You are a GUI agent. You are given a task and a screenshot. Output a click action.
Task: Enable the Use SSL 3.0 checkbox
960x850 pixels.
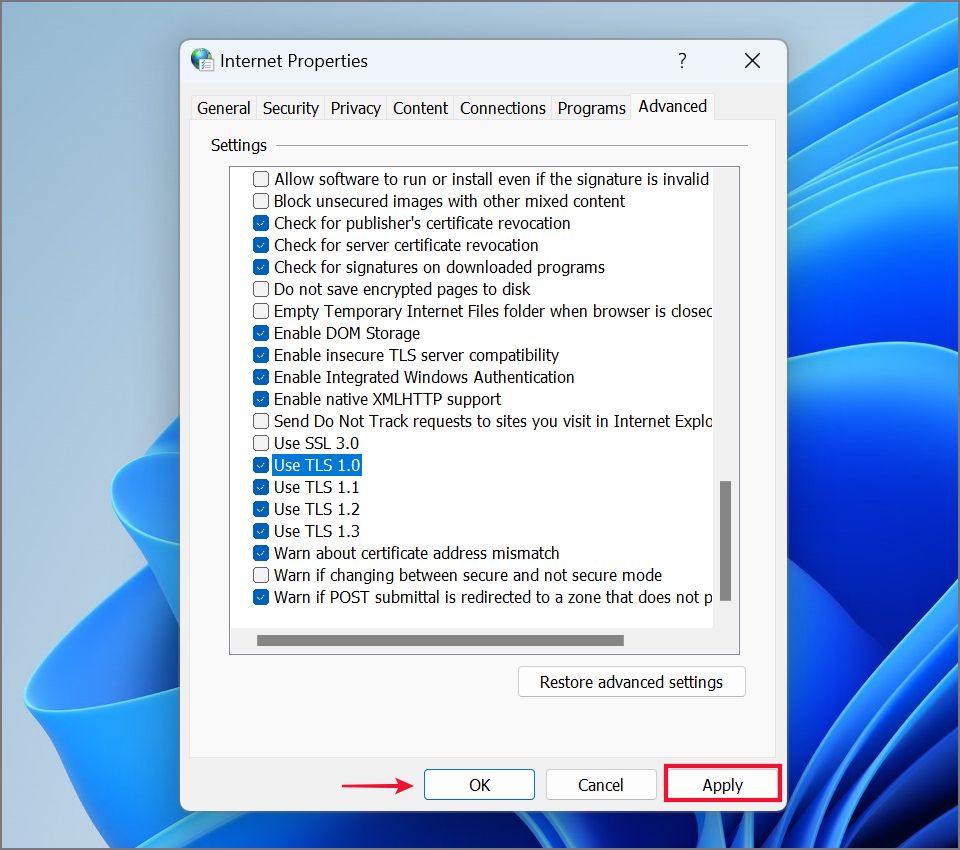click(x=261, y=443)
